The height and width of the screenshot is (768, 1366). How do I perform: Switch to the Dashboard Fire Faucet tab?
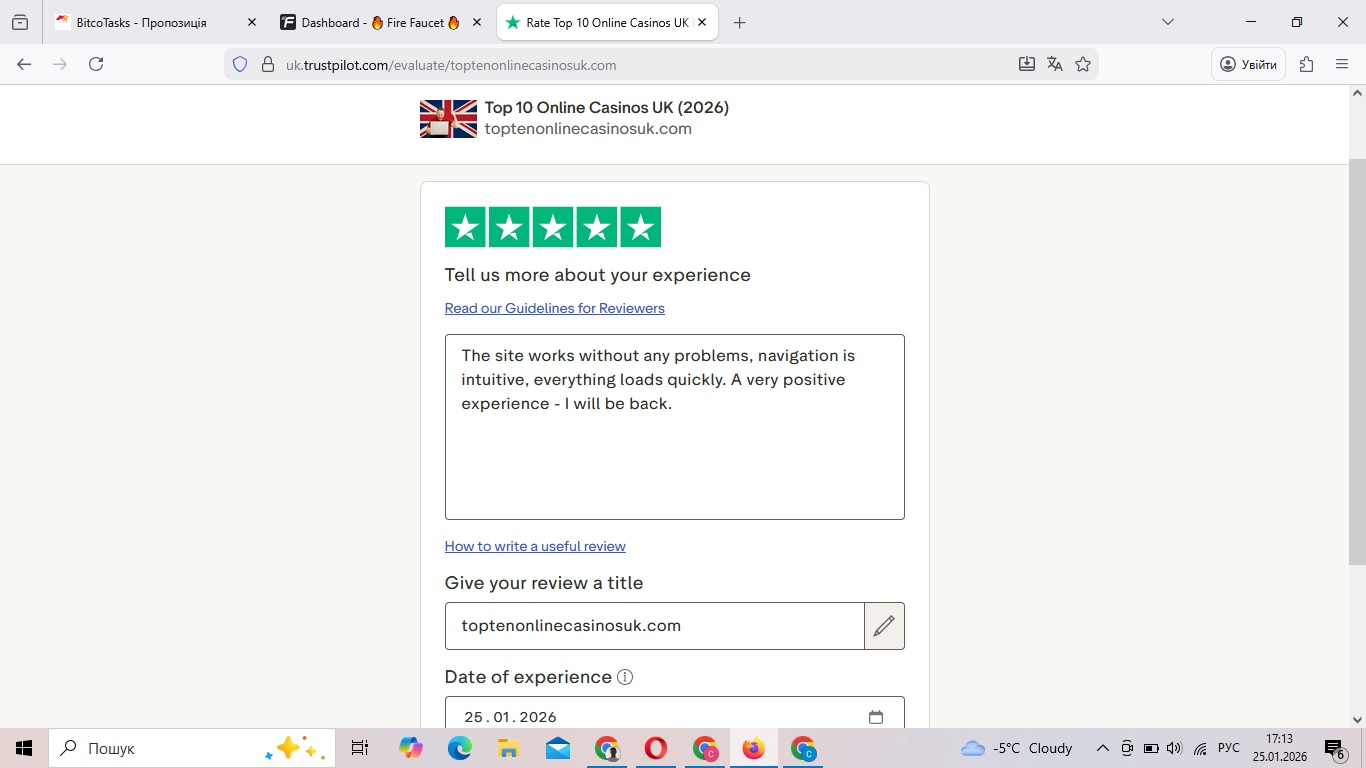382,22
